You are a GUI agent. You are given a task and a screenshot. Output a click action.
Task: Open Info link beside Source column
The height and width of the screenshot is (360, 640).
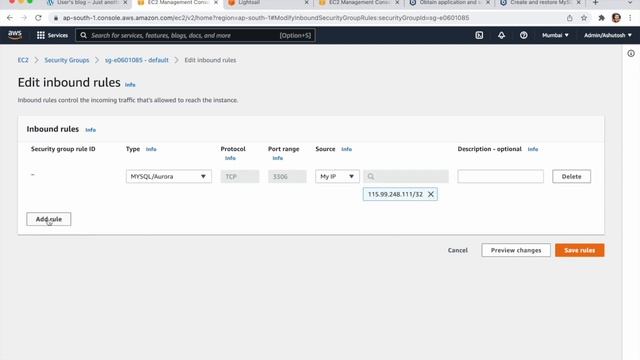347,149
